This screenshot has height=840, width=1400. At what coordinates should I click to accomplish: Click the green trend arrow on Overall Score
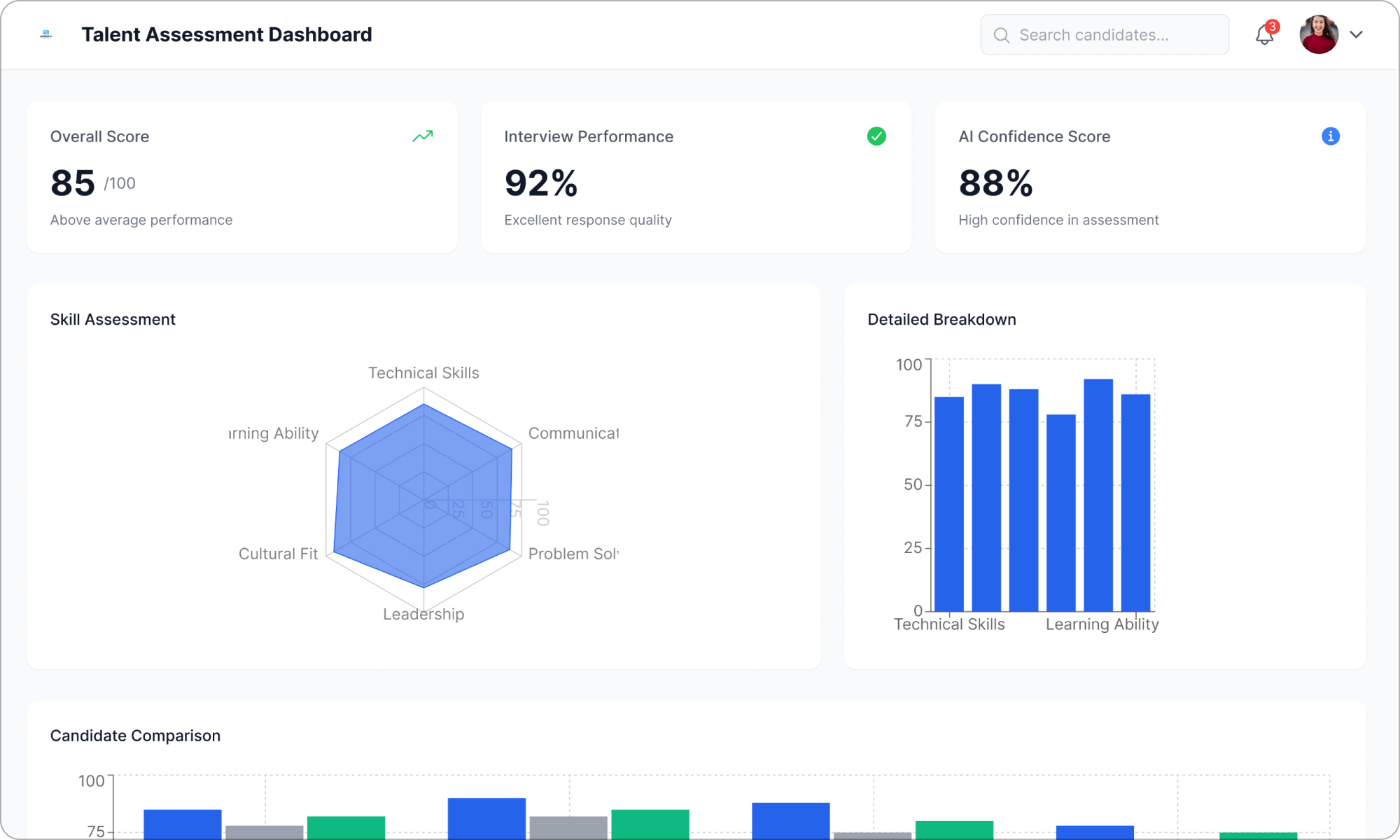pos(423,136)
